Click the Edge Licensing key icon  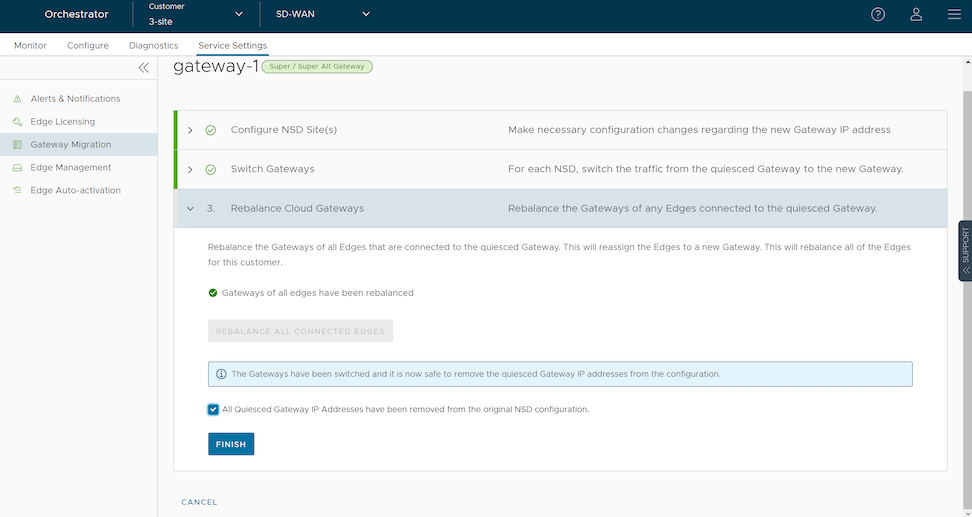click(17, 122)
